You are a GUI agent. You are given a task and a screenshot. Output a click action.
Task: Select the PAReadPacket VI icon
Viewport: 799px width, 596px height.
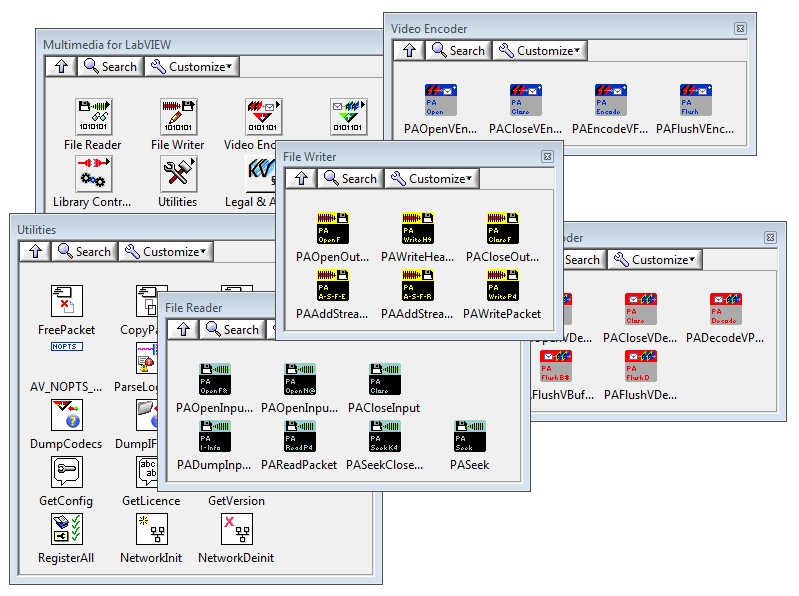[300, 436]
